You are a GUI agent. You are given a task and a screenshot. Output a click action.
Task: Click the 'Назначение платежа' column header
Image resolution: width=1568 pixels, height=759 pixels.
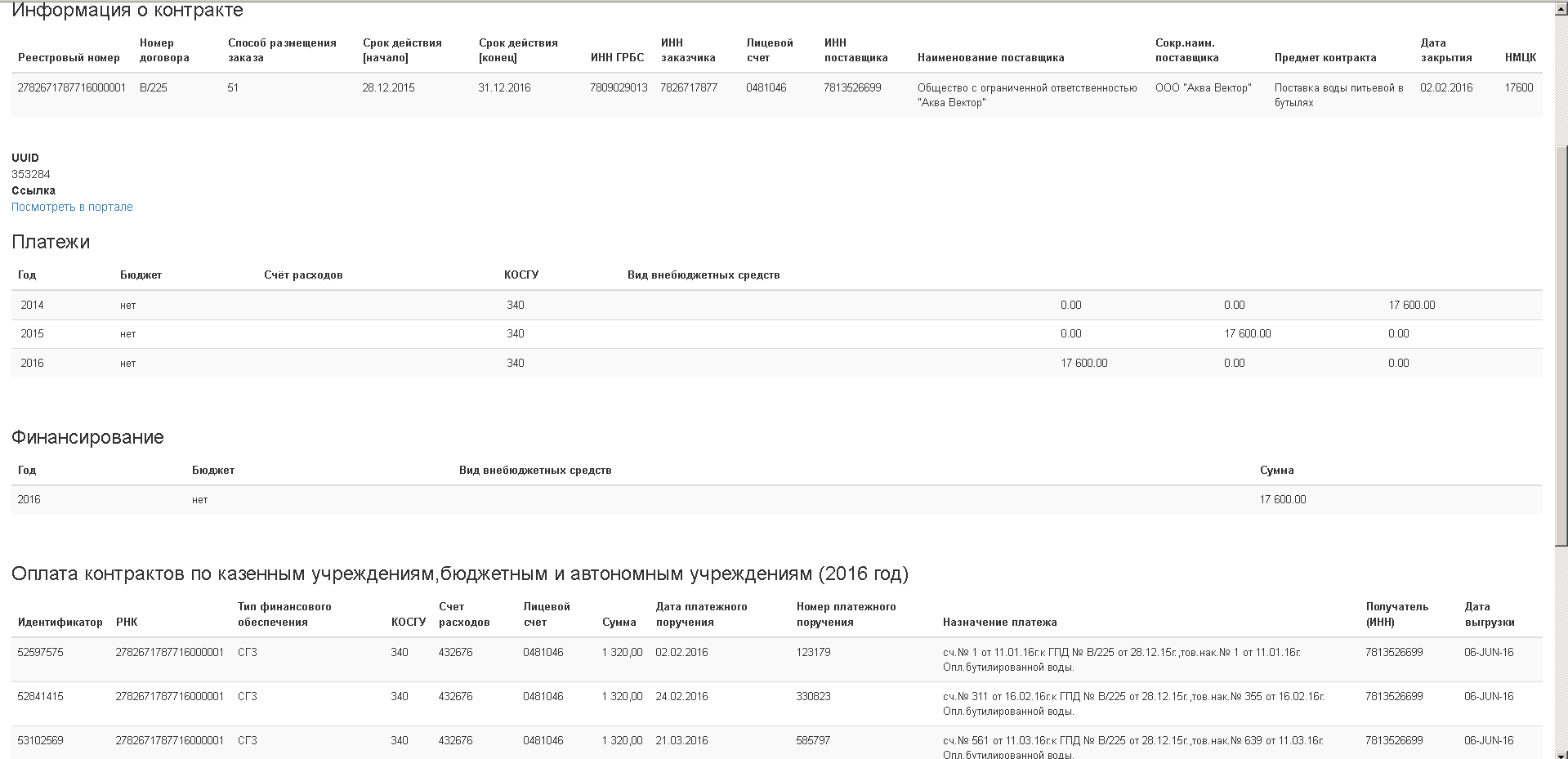(1000, 622)
